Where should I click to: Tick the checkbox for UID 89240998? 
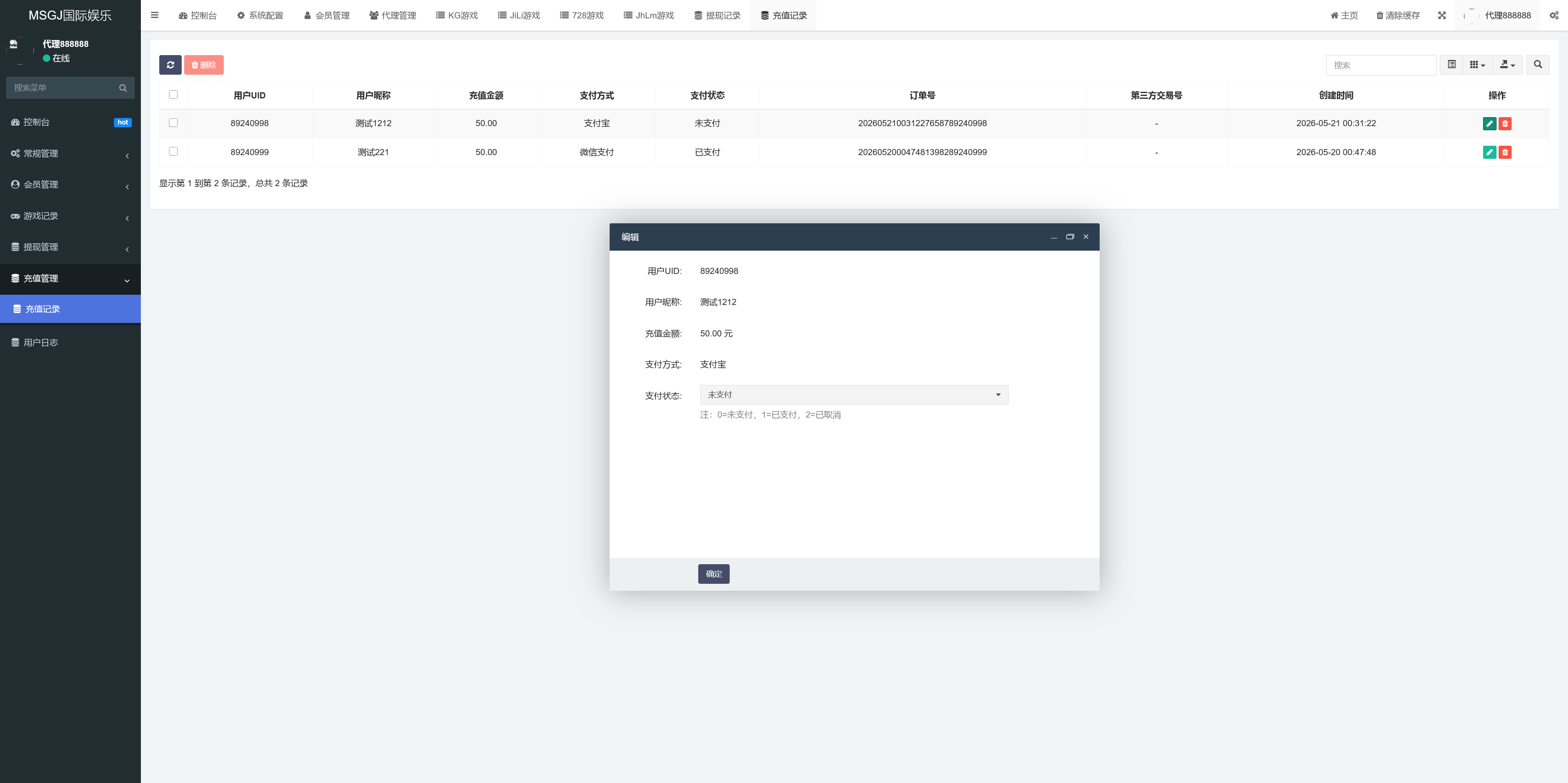pos(174,123)
